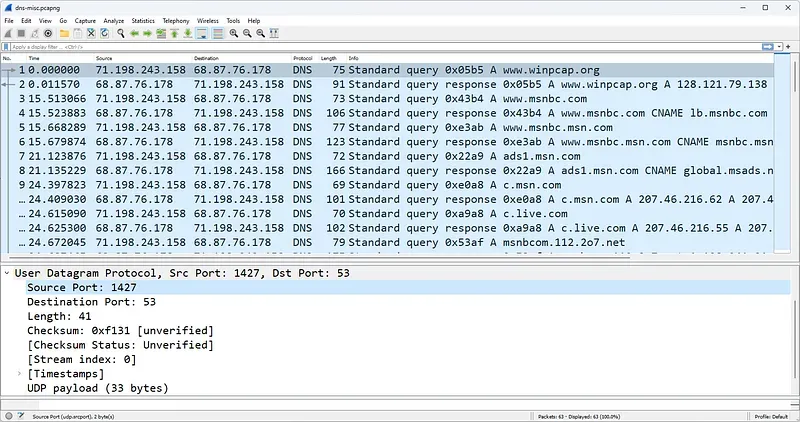Reset text to normal size icon

coord(260,33)
